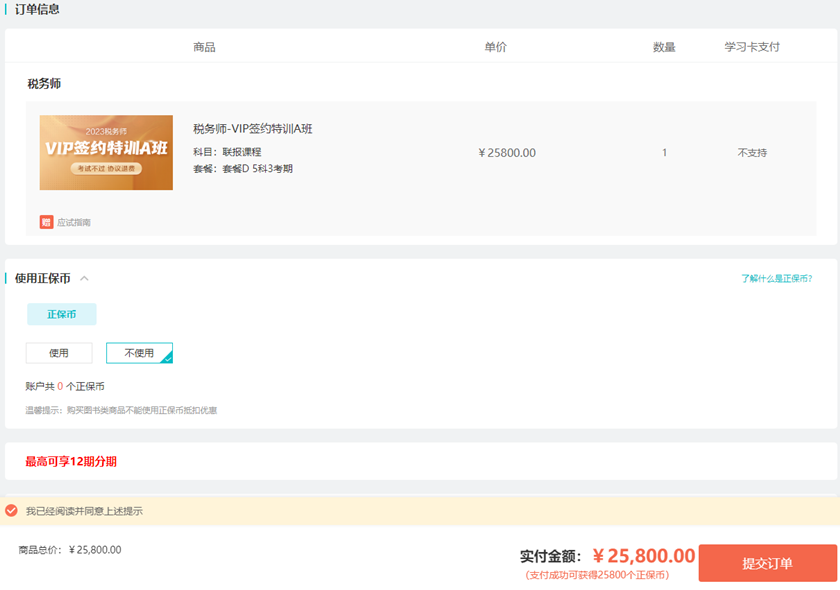Click the 使用正保币 section heading

coord(43,279)
